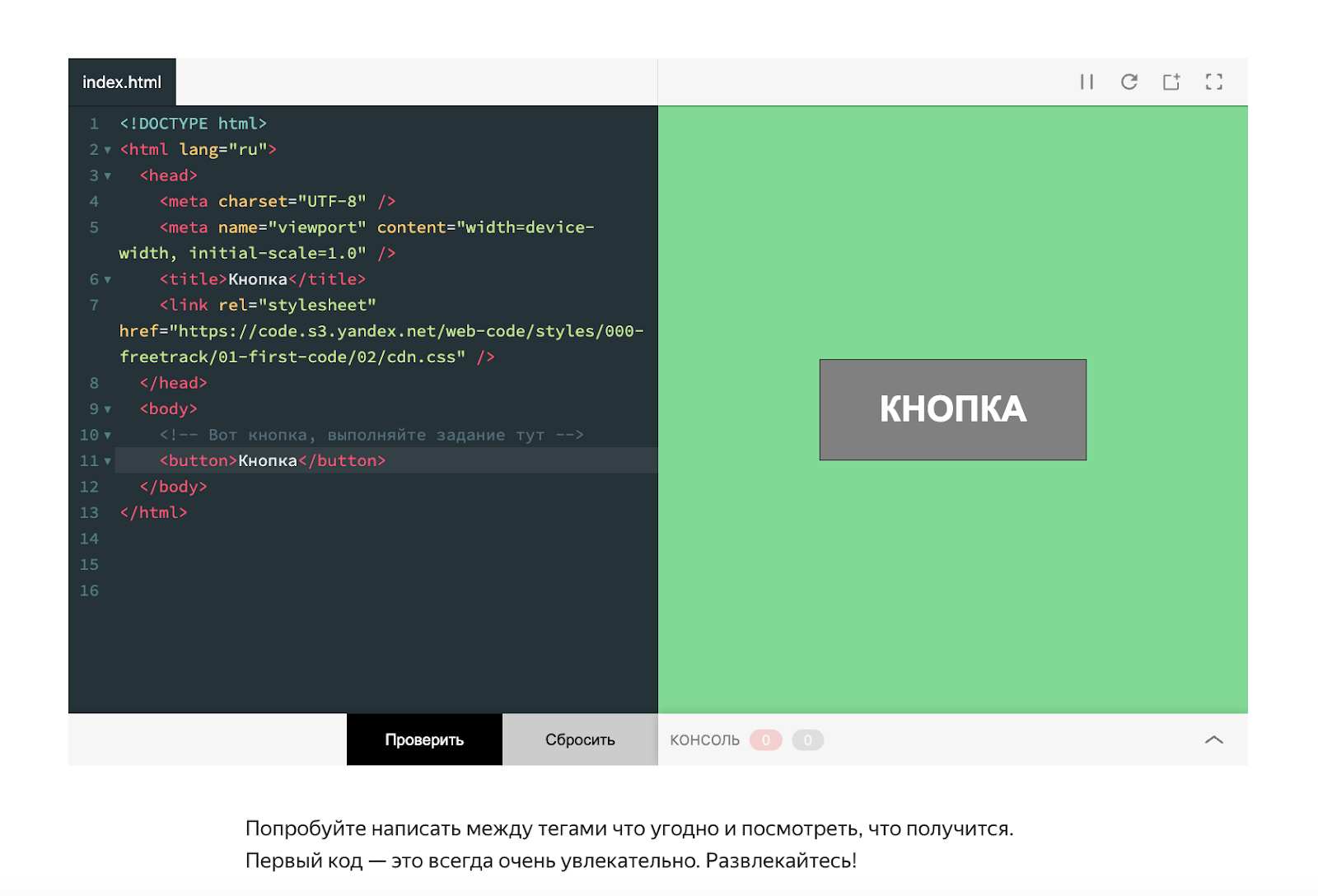The image size is (1318, 896).
Task: Expand the console panel chevron
Action: click(x=1213, y=740)
